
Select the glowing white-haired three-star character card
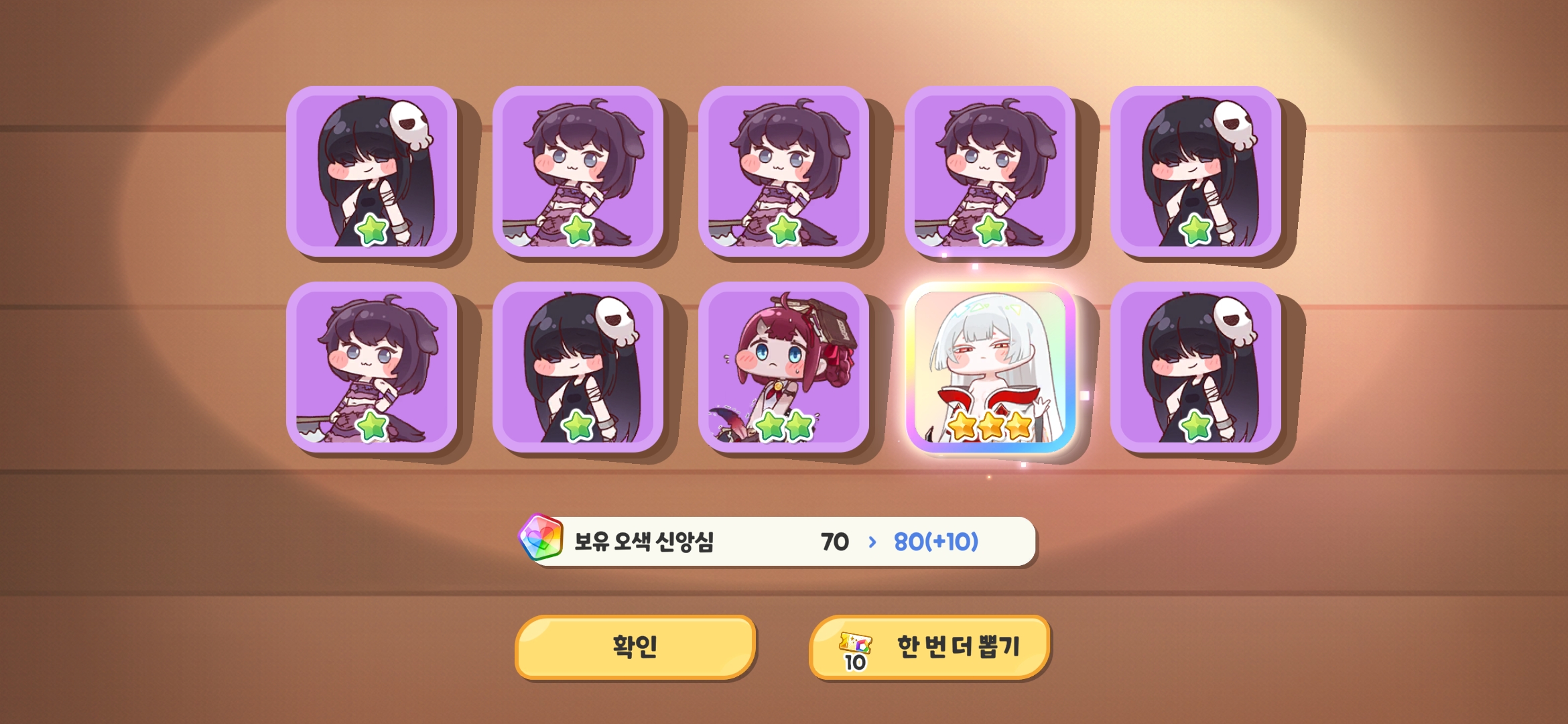pyautogui.click(x=990, y=367)
